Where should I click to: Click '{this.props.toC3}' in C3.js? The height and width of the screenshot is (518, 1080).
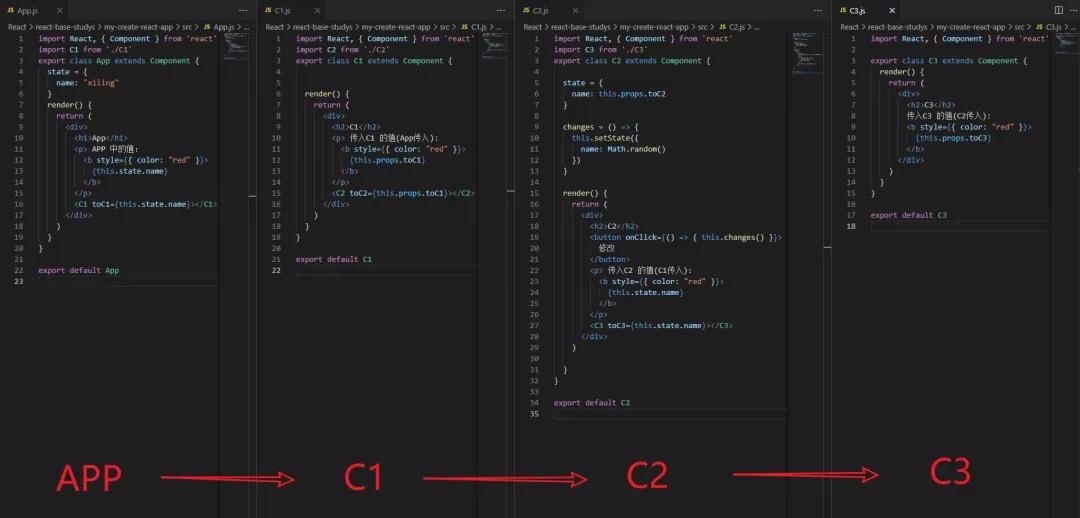click(x=953, y=138)
